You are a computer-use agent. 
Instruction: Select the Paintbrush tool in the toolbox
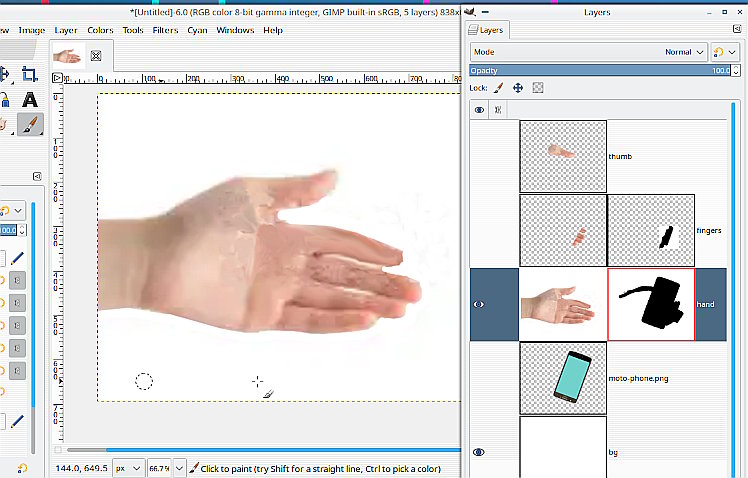point(30,125)
